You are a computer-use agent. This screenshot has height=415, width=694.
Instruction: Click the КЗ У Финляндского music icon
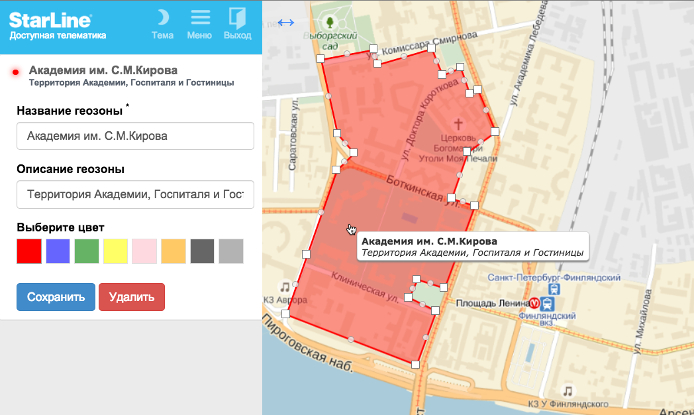click(567, 391)
